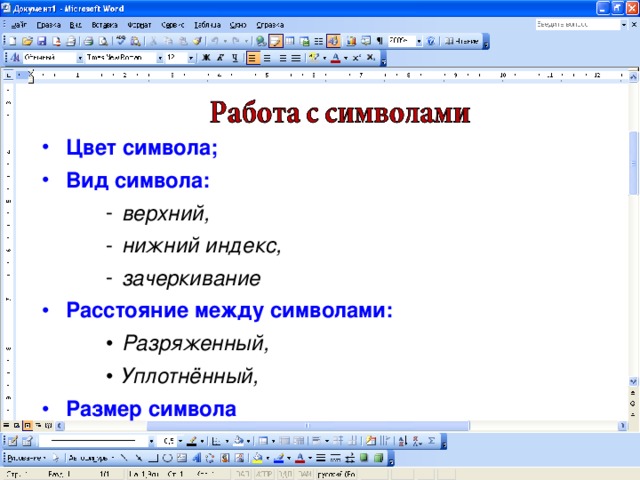640x480 pixels.
Task: Click highlight color button in Formatting toolbar
Action: 313,58
